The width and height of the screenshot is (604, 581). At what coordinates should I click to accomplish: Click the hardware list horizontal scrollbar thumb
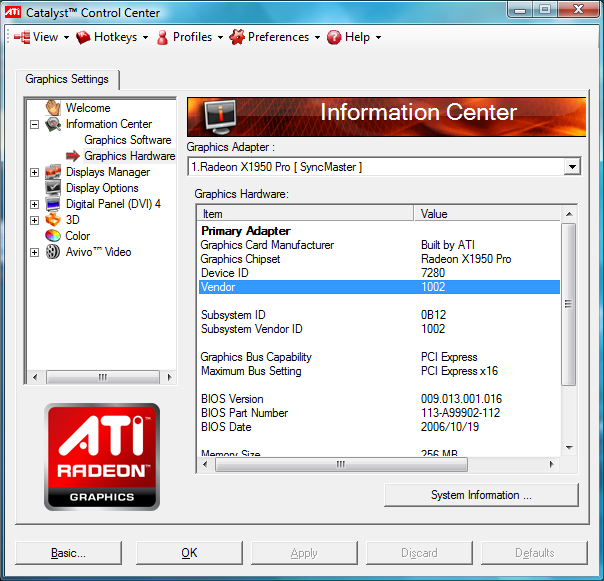341,464
